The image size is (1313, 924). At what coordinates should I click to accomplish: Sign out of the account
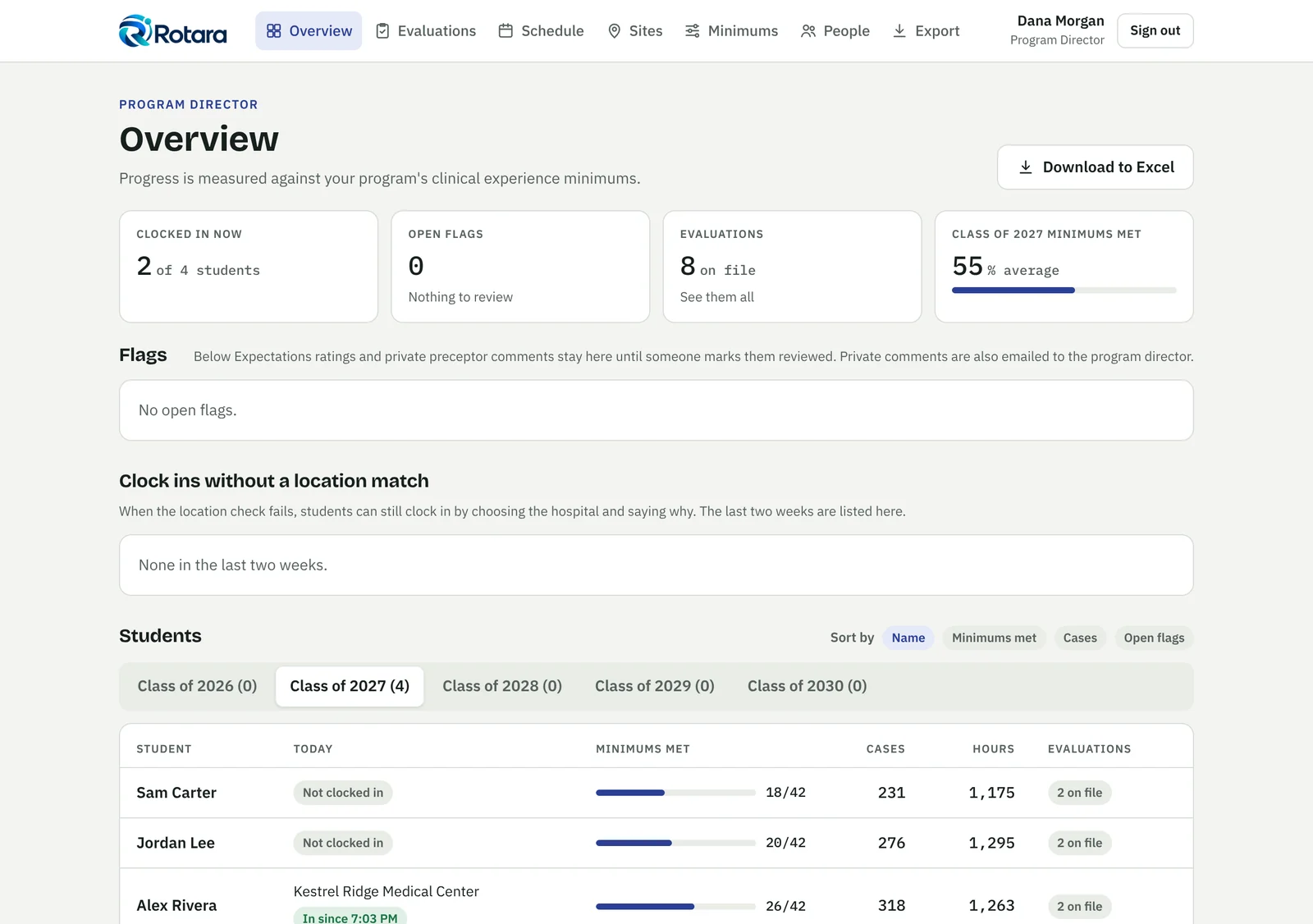tap(1155, 31)
